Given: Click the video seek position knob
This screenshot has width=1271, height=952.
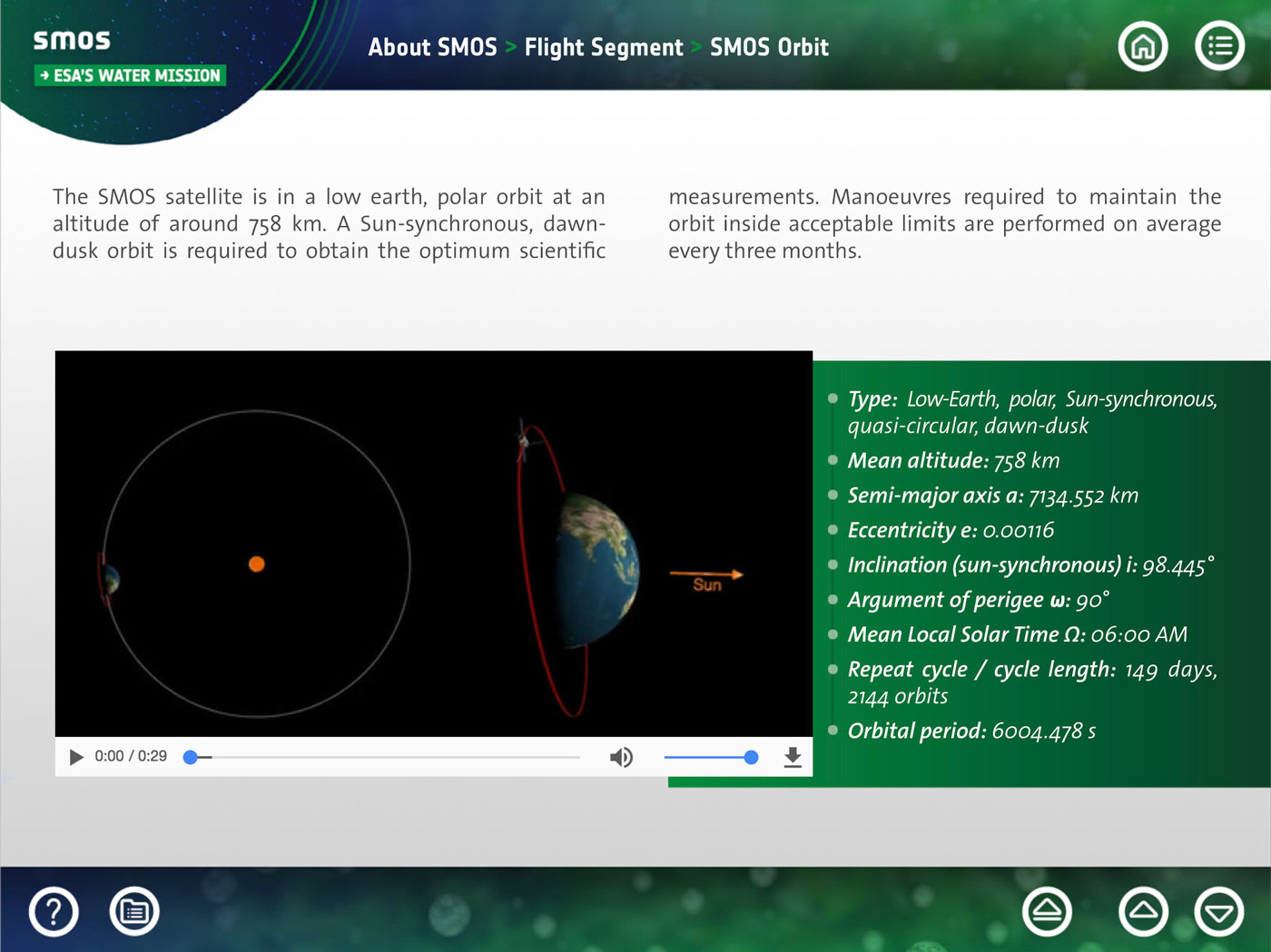Looking at the screenshot, I should click(191, 757).
